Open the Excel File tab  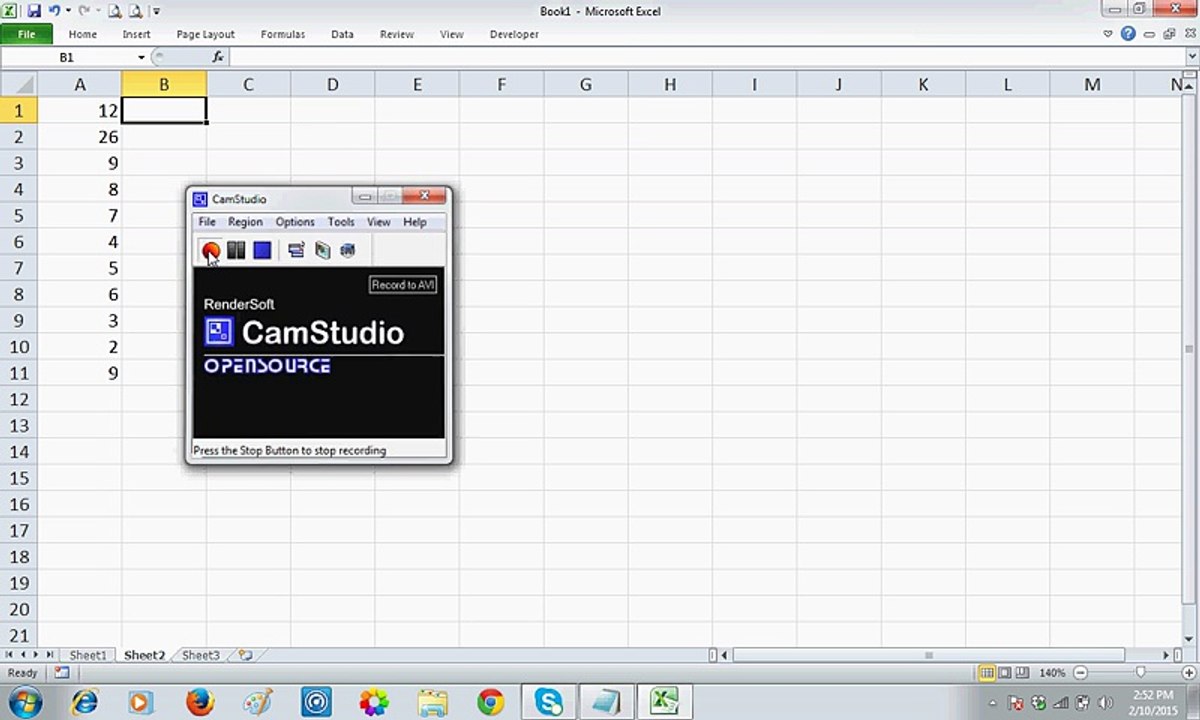pos(27,34)
